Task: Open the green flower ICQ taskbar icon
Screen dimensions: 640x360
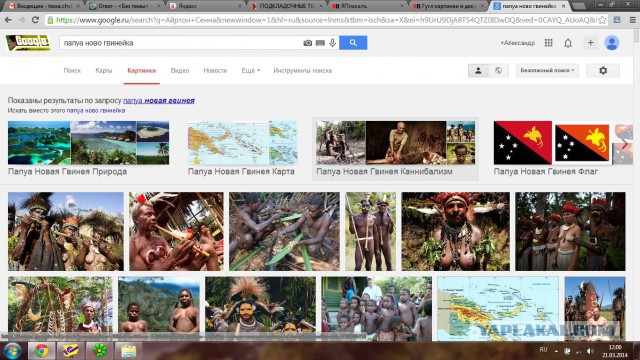Action: pos(99,351)
